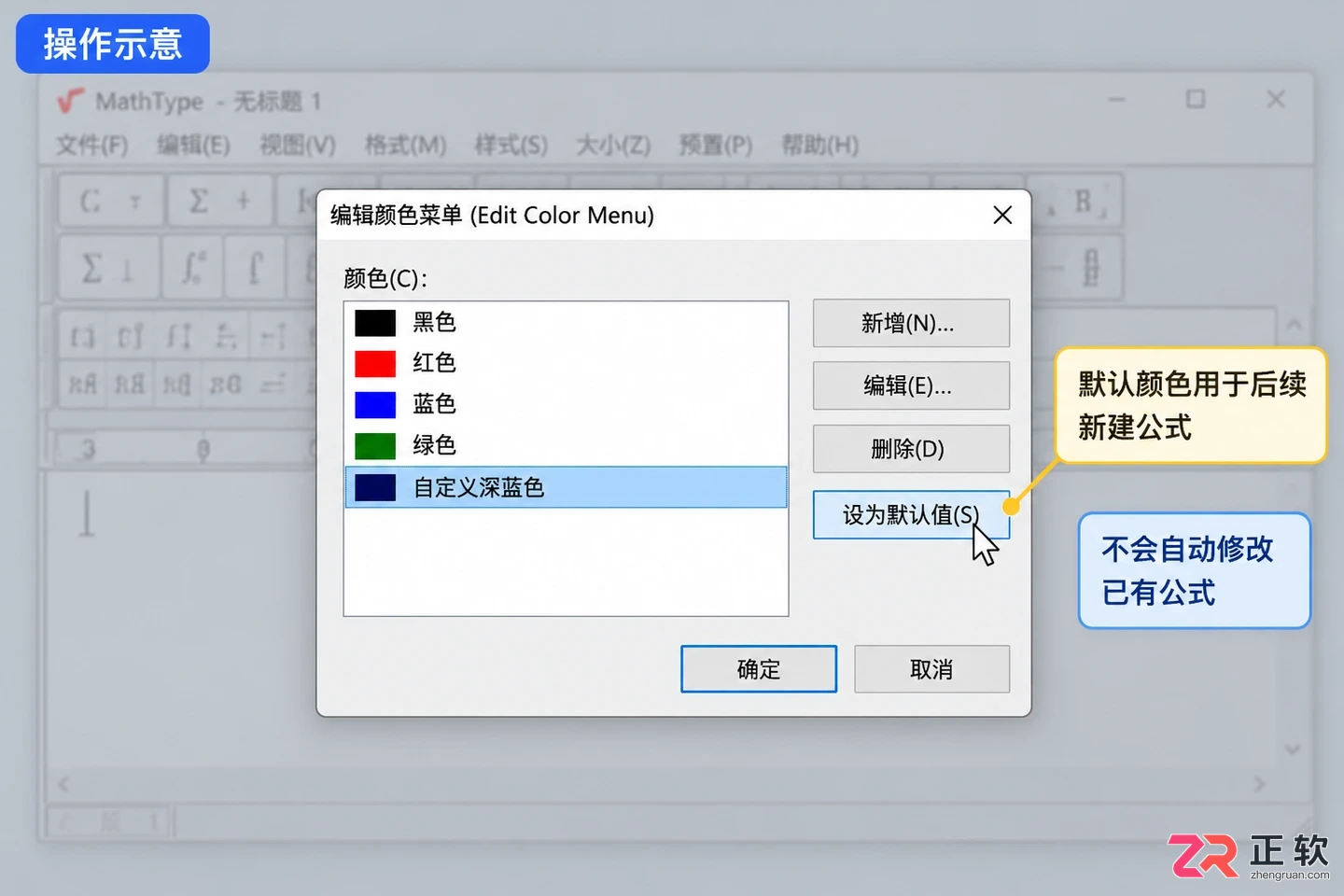Viewport: 1344px width, 896px height.
Task: Set the color as default with 设为默认值(S)
Action: [911, 514]
